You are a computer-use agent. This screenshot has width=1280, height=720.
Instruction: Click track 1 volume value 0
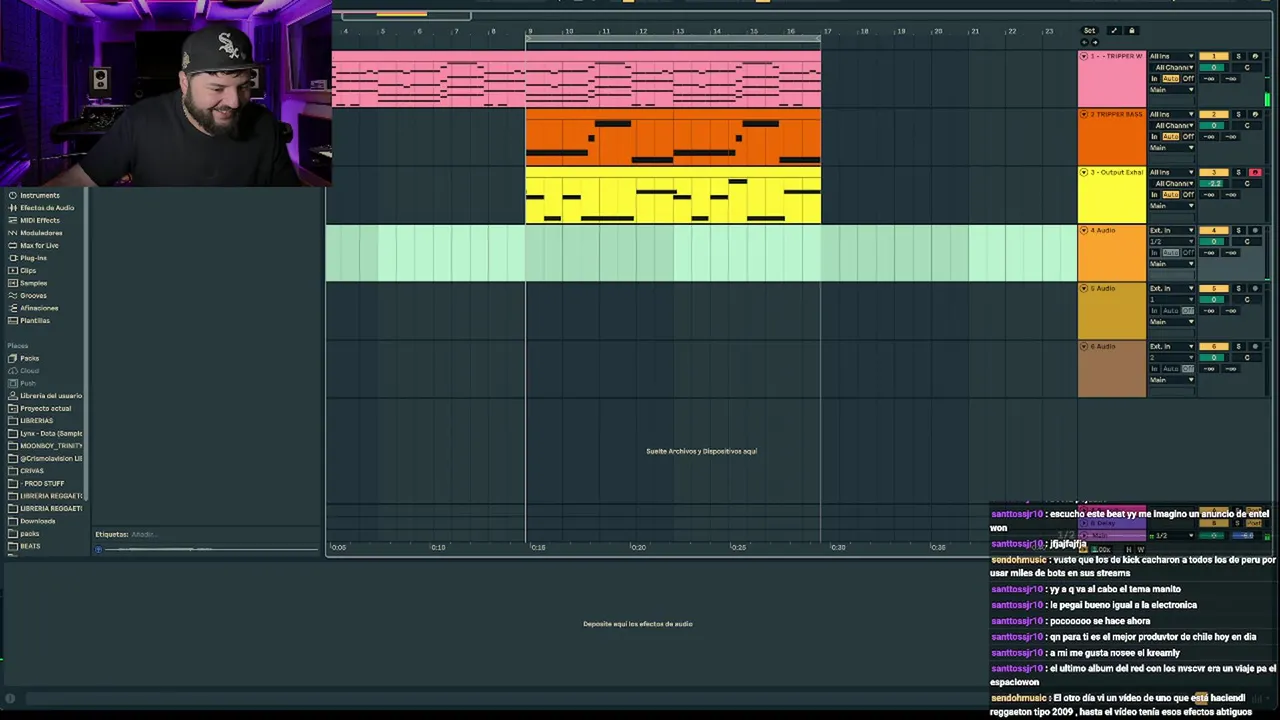coord(1214,67)
